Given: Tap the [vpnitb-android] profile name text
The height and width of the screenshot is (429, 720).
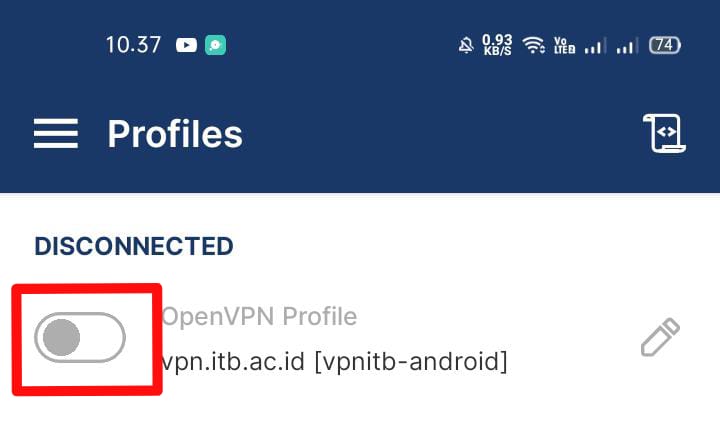Looking at the screenshot, I should pyautogui.click(x=411, y=360).
